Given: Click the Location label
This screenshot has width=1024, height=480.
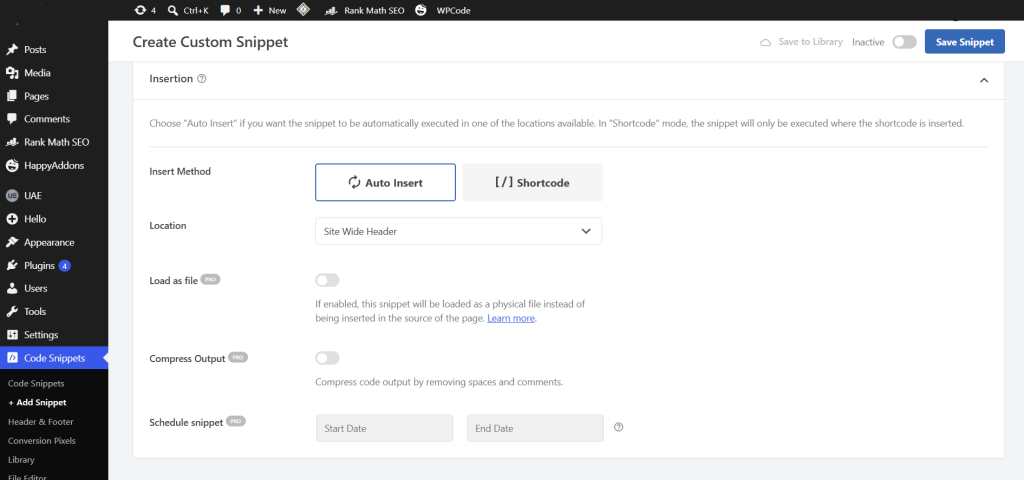Looking at the screenshot, I should pyautogui.click(x=168, y=225).
